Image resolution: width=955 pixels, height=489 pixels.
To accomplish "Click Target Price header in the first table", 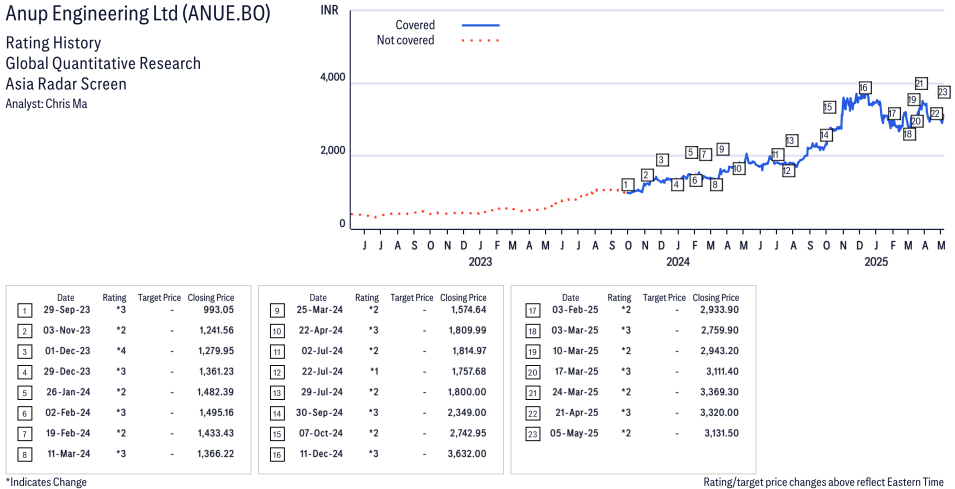I will pyautogui.click(x=159, y=298).
